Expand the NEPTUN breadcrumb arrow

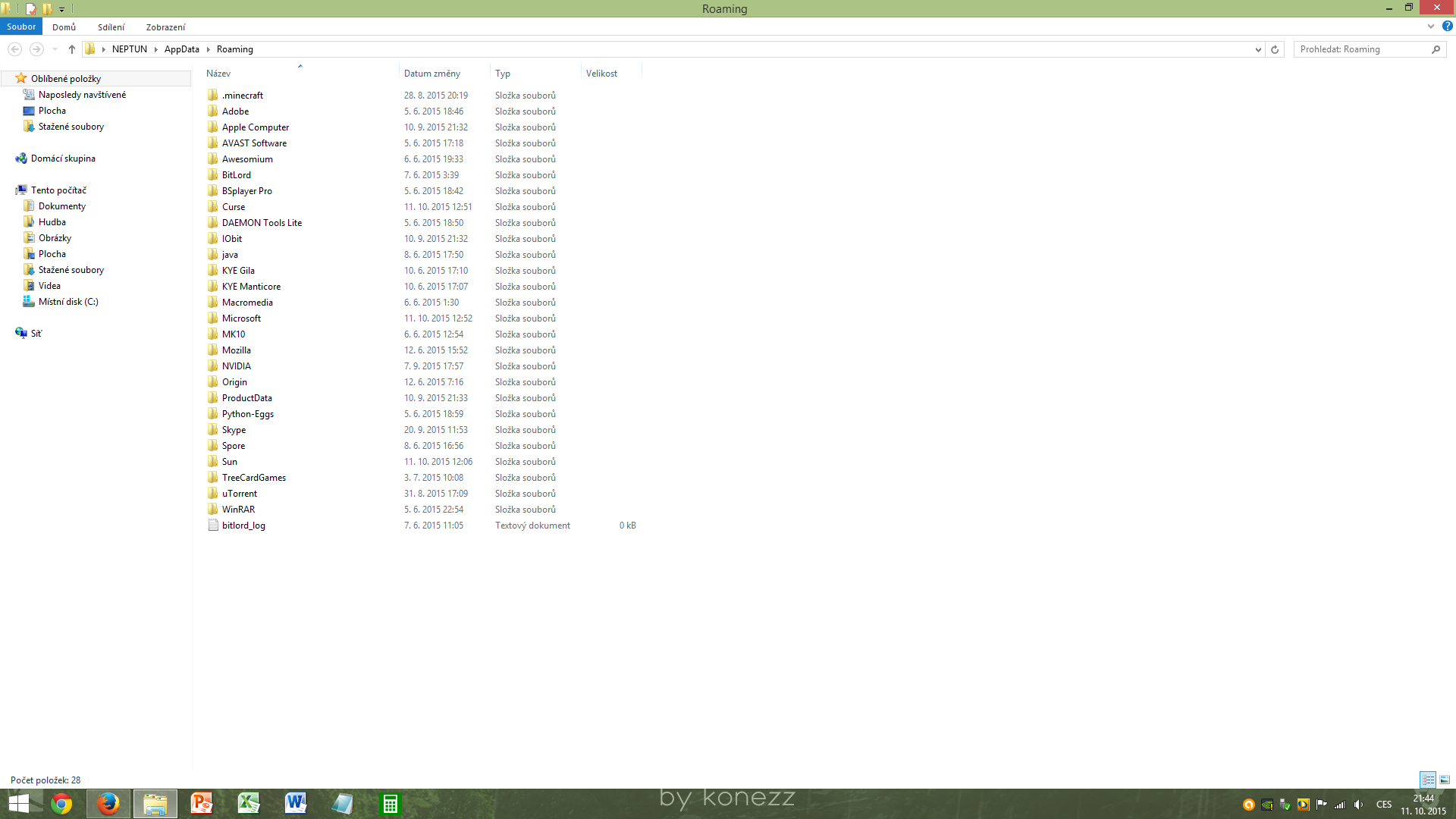(156, 49)
